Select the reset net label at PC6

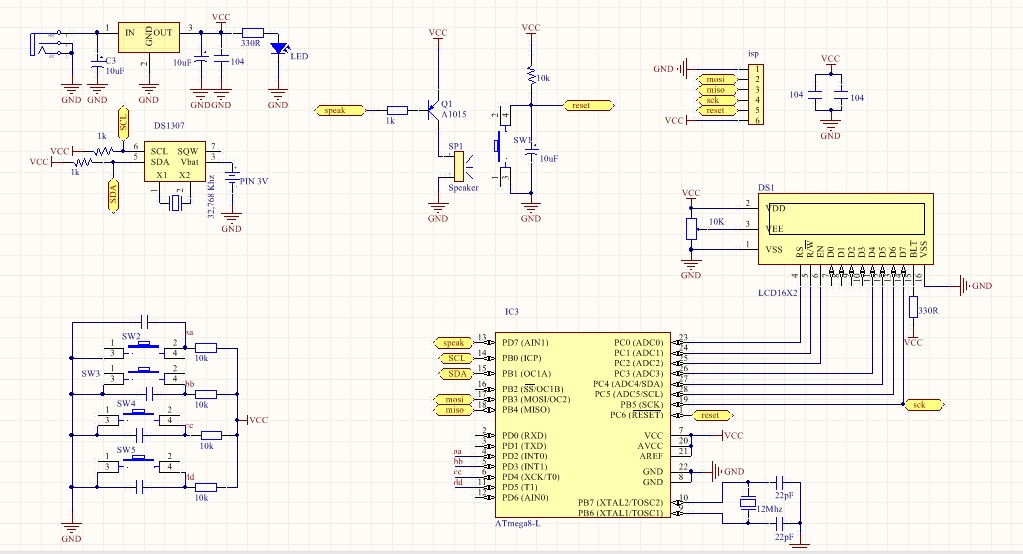[x=709, y=414]
